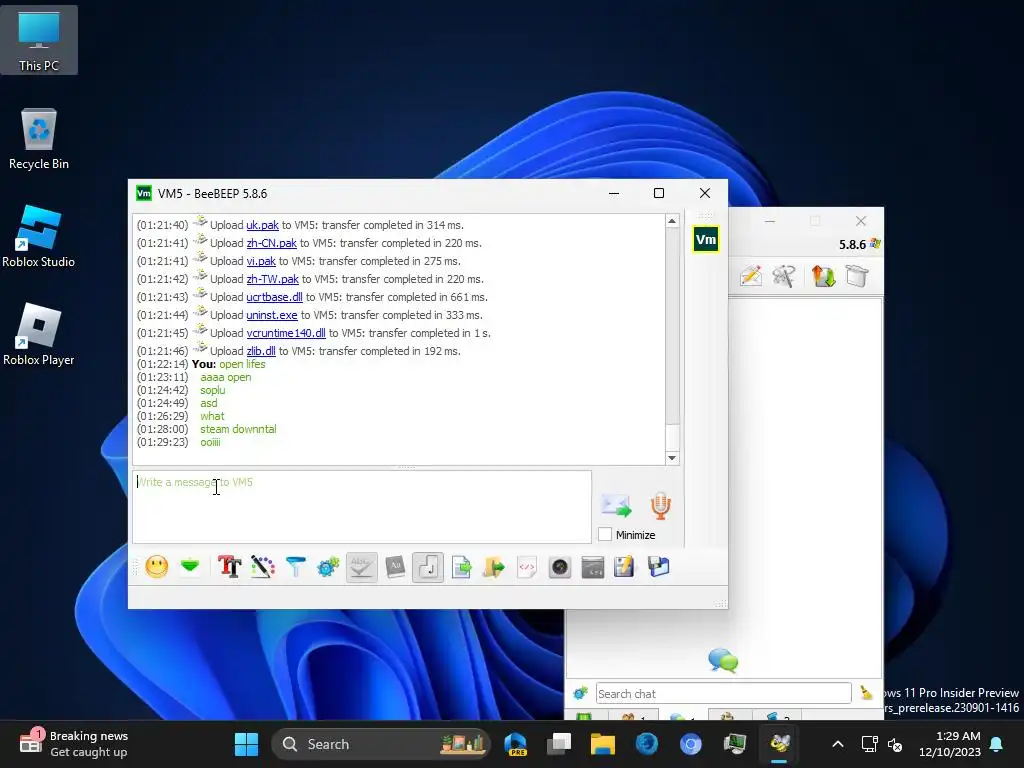Click the send file document icon
Image resolution: width=1024 pixels, height=768 pixels.
pyautogui.click(x=462, y=566)
